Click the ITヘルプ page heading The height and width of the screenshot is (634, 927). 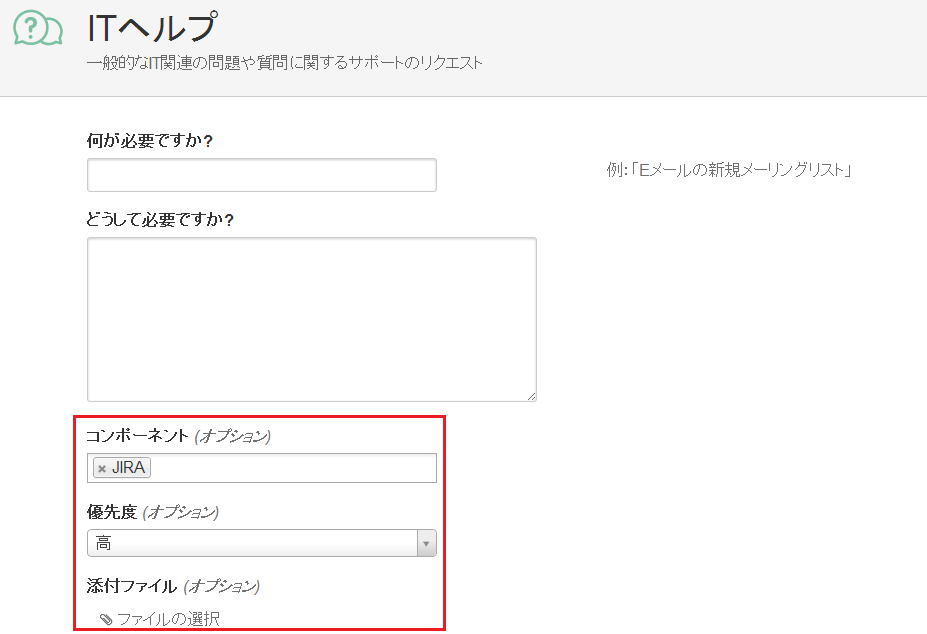click(x=153, y=27)
